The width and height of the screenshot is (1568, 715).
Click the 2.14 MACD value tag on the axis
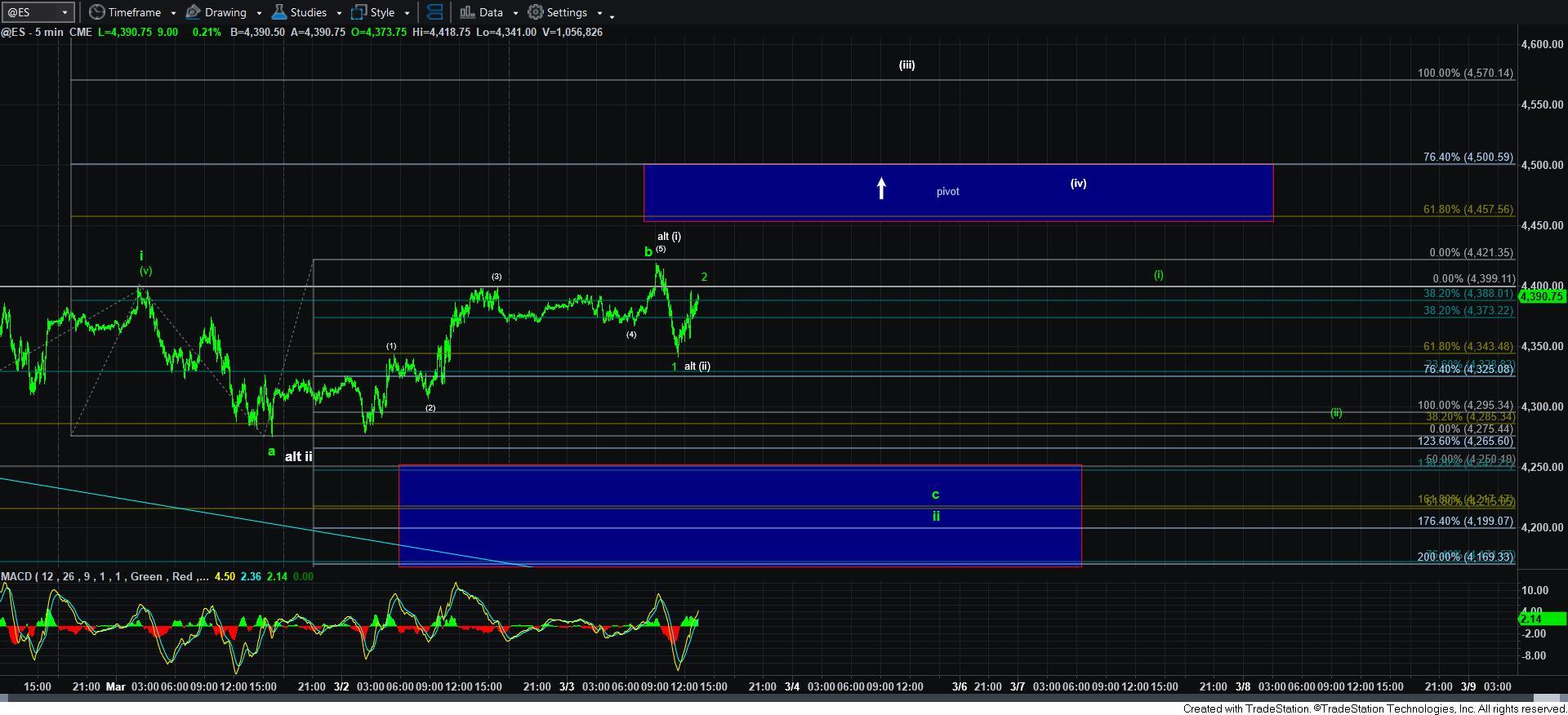click(x=1543, y=620)
